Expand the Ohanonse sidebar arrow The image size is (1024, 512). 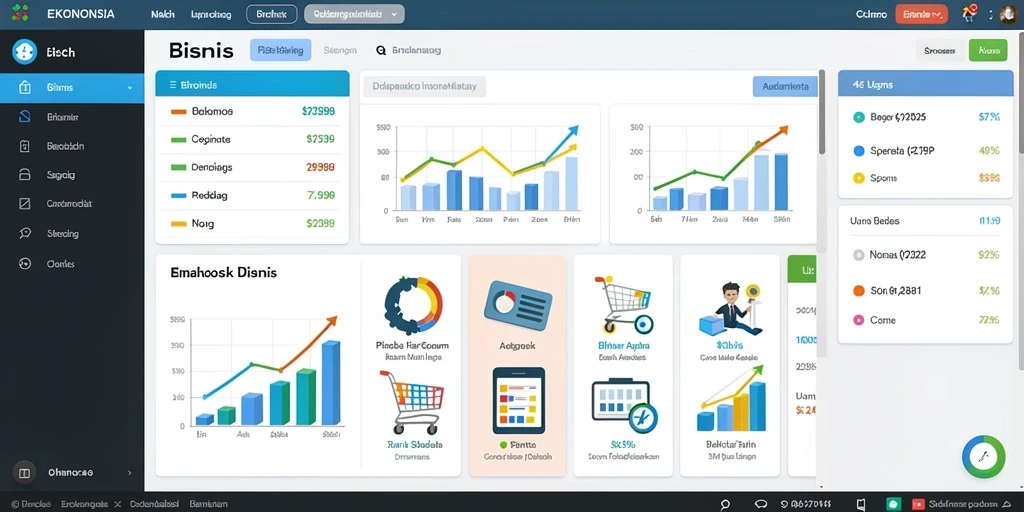click(129, 472)
